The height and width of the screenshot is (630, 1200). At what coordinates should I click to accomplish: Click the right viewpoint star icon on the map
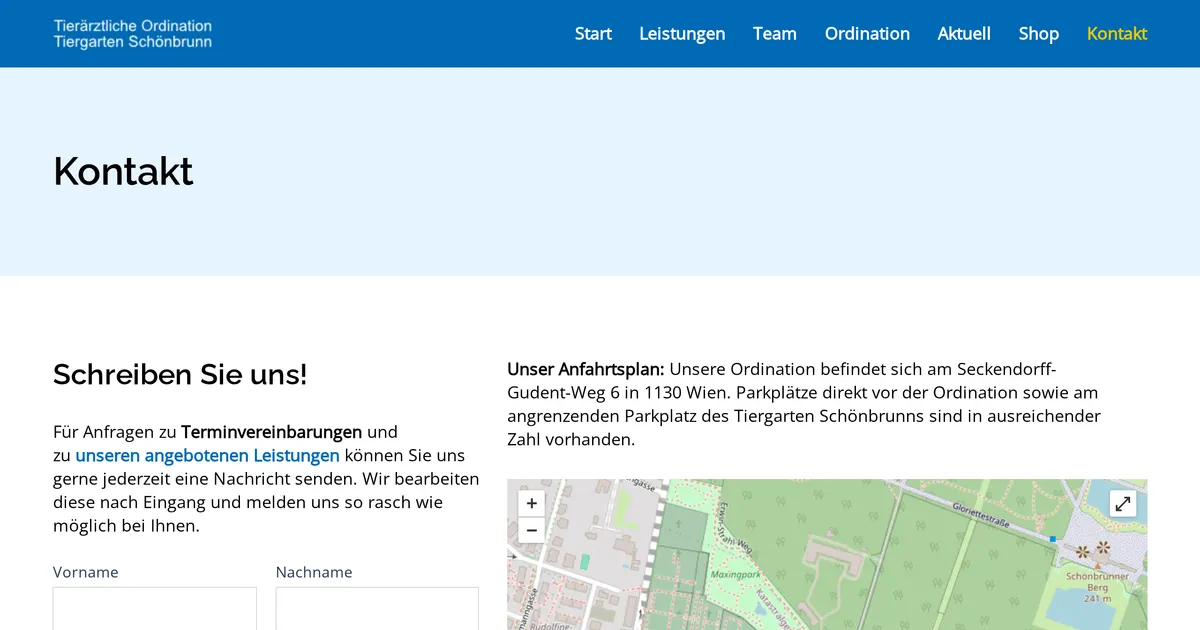tap(1103, 547)
